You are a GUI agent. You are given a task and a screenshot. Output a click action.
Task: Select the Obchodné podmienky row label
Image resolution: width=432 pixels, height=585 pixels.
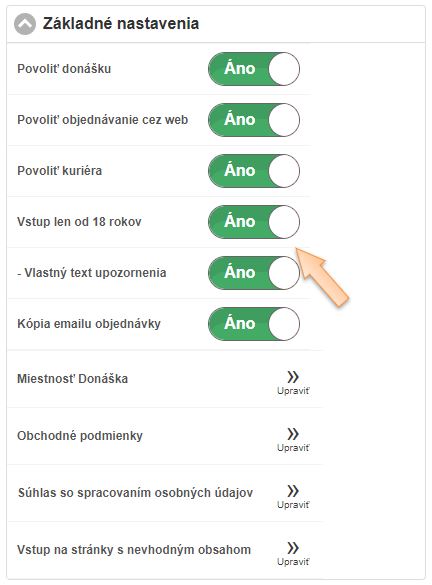(80, 436)
